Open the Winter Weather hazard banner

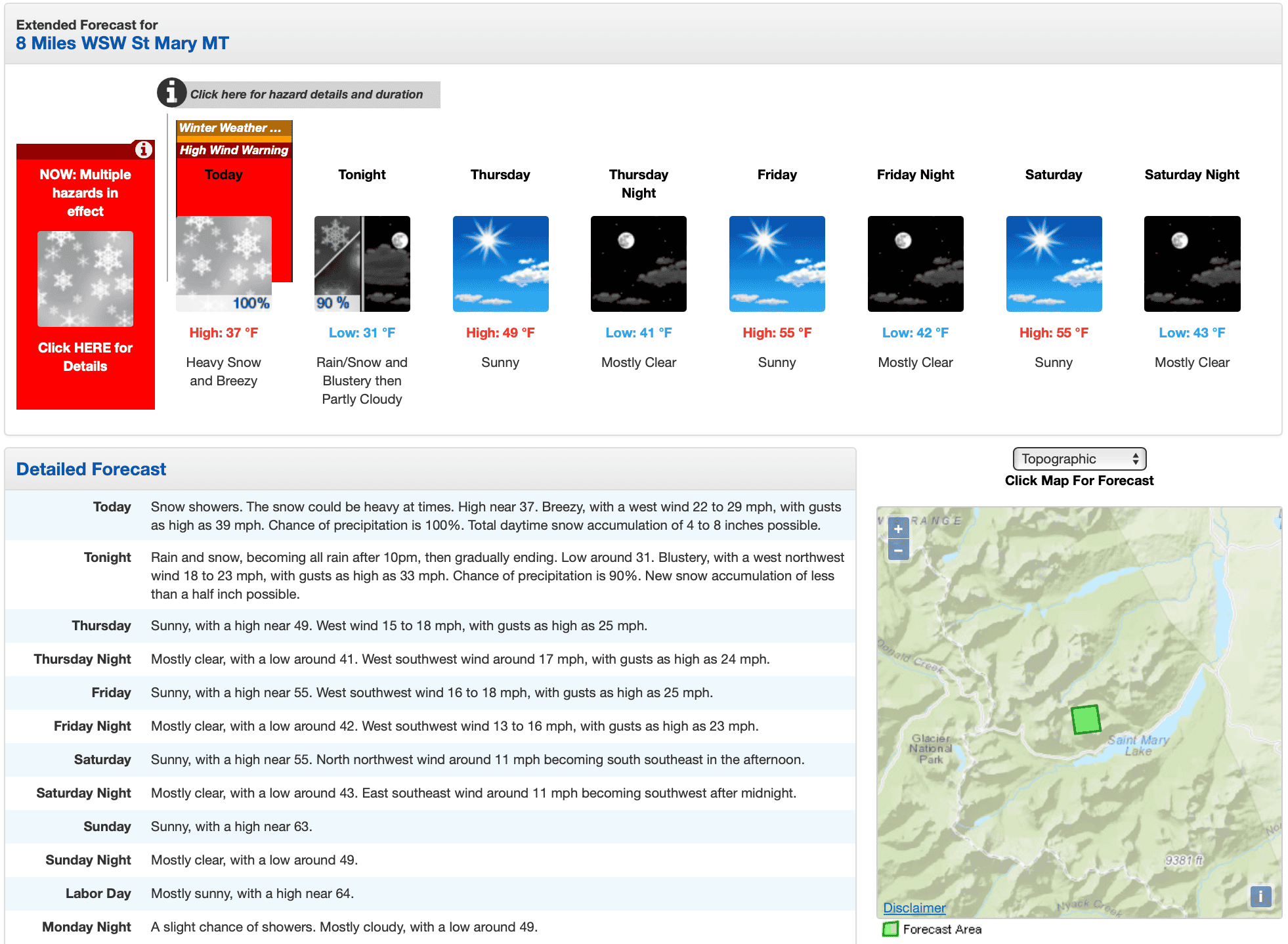click(234, 128)
